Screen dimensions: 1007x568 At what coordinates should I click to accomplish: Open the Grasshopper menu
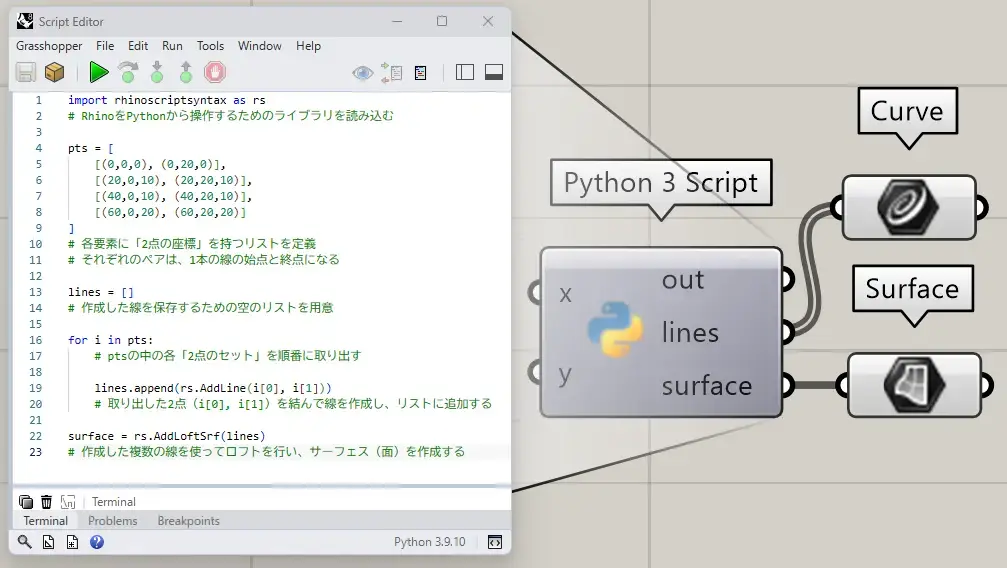[x=49, y=46]
